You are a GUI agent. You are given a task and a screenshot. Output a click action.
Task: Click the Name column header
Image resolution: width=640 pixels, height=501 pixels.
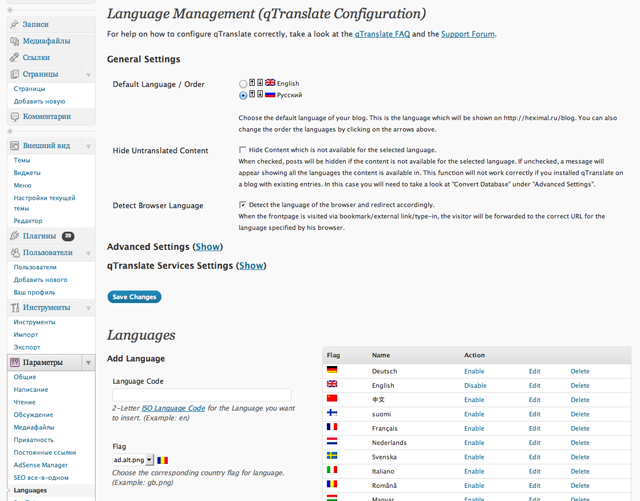[x=381, y=355]
